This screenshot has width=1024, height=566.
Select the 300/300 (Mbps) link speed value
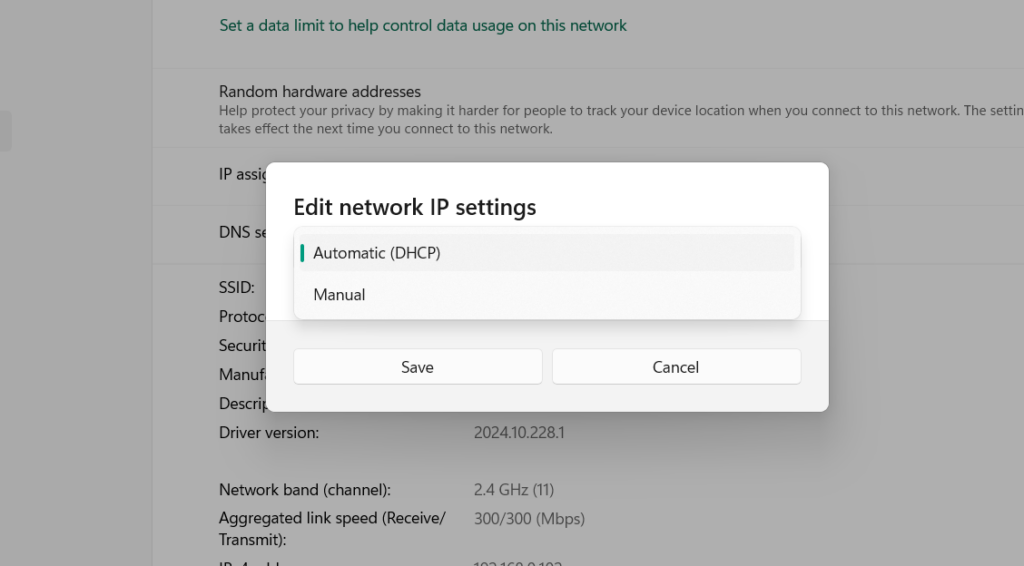click(529, 518)
